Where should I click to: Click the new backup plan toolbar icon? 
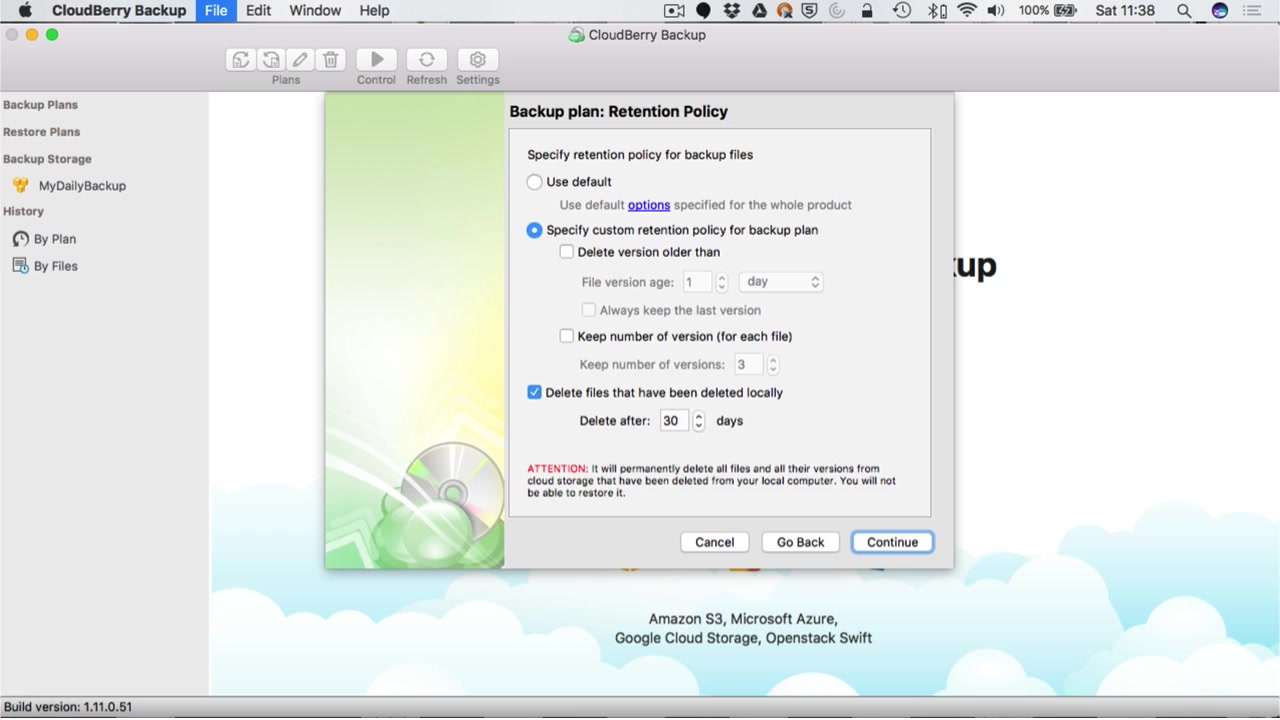point(240,60)
